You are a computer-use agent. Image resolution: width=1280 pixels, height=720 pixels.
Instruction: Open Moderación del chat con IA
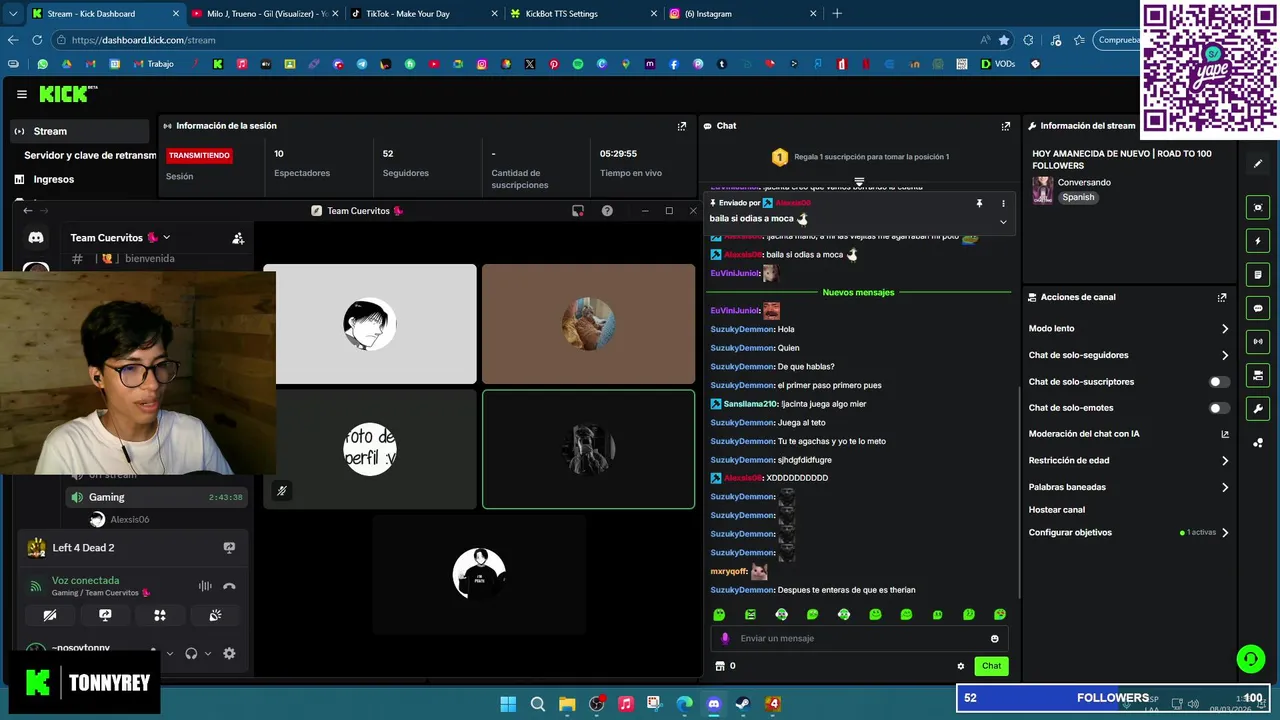pos(1128,434)
